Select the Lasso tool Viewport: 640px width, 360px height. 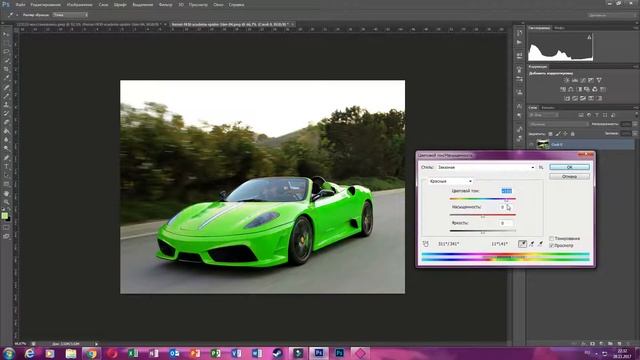(x=6, y=51)
